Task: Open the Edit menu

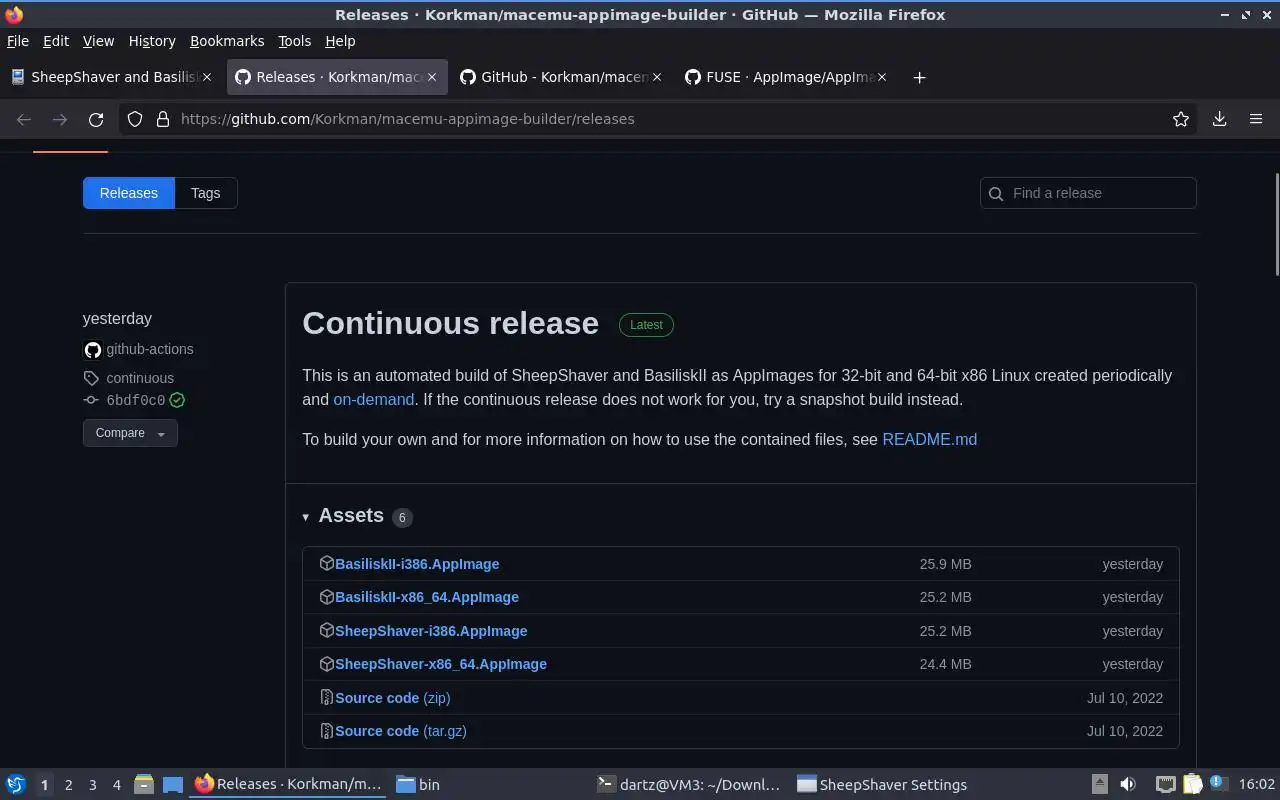Action: coord(56,41)
